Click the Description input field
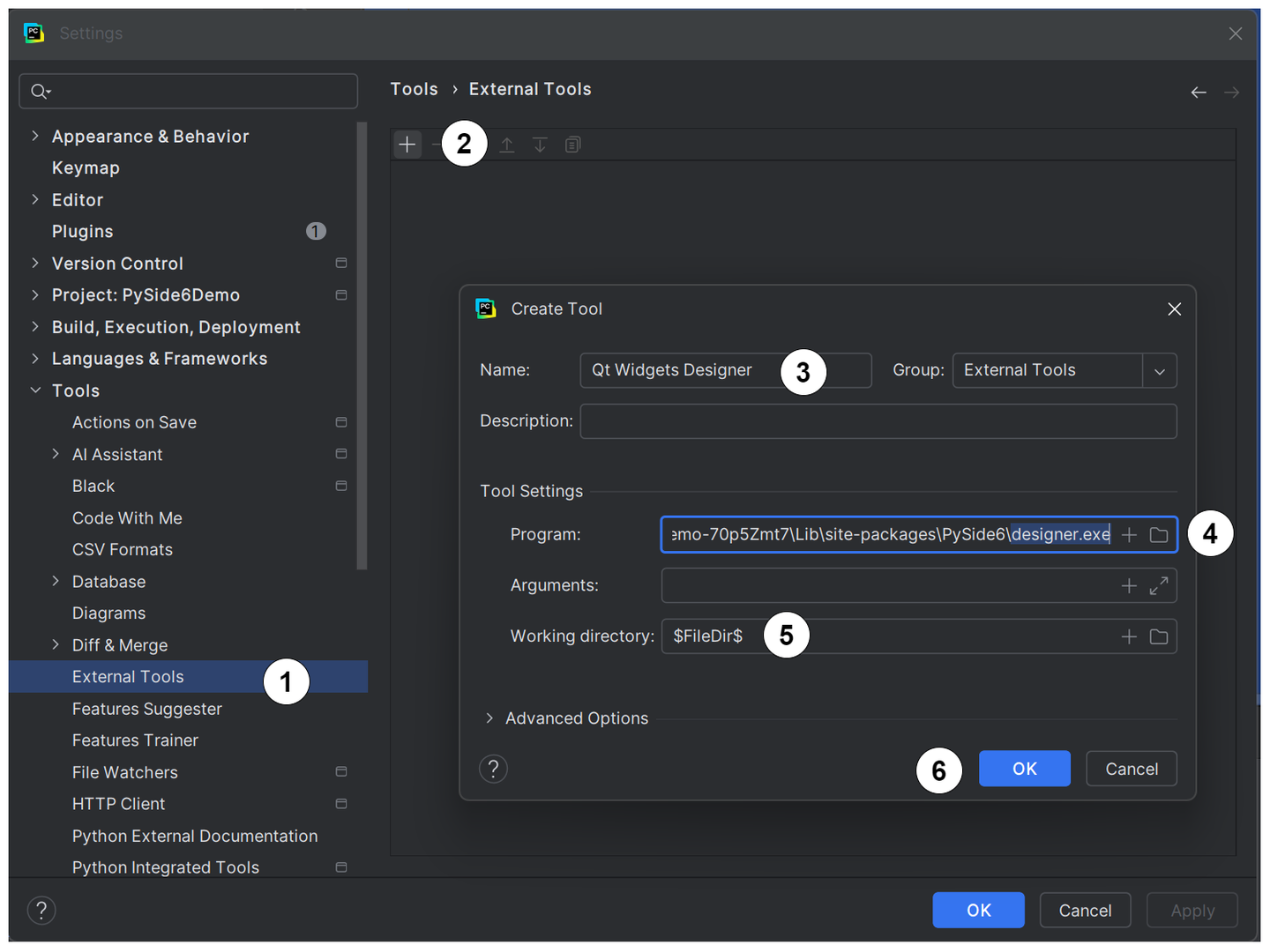The height and width of the screenshot is (952, 1270). (x=878, y=420)
